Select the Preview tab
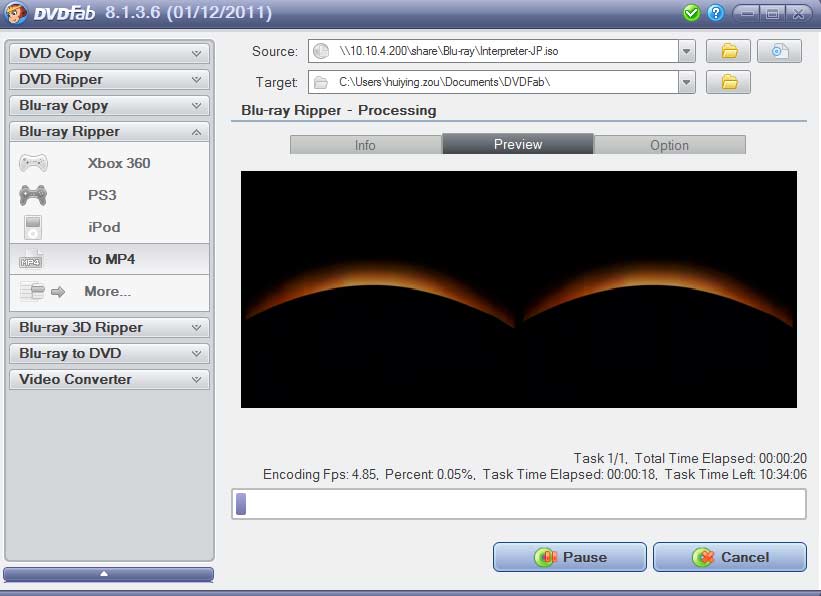 coord(518,144)
